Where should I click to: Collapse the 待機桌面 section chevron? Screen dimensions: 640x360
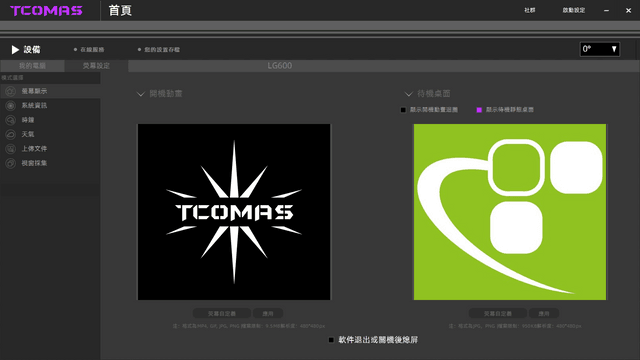[x=409, y=94]
